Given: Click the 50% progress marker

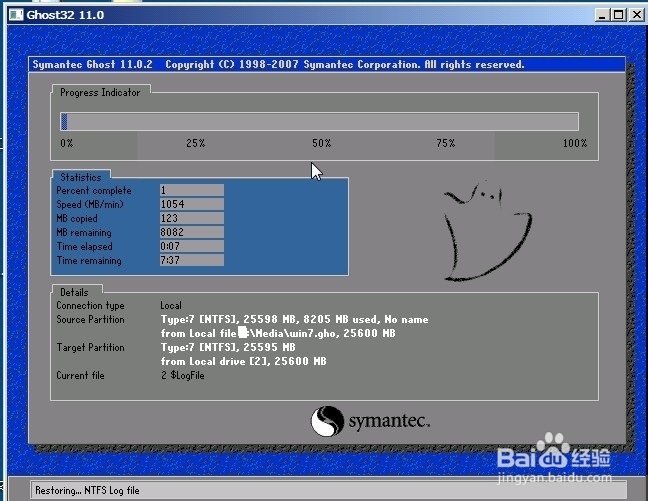Looking at the screenshot, I should pos(322,143).
